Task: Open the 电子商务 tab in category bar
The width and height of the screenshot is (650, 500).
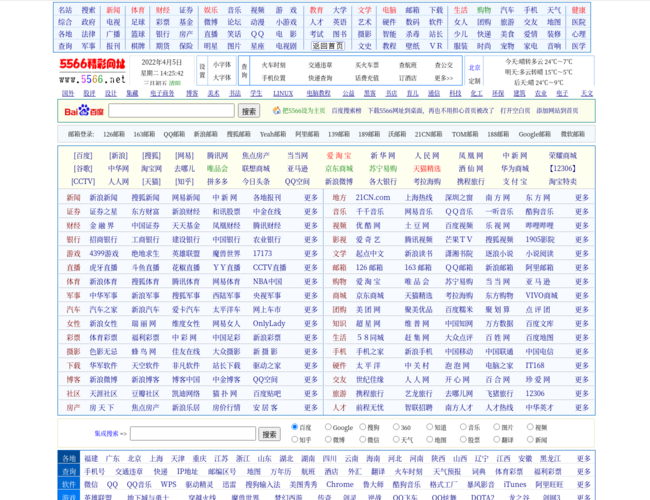Action: click(x=162, y=93)
